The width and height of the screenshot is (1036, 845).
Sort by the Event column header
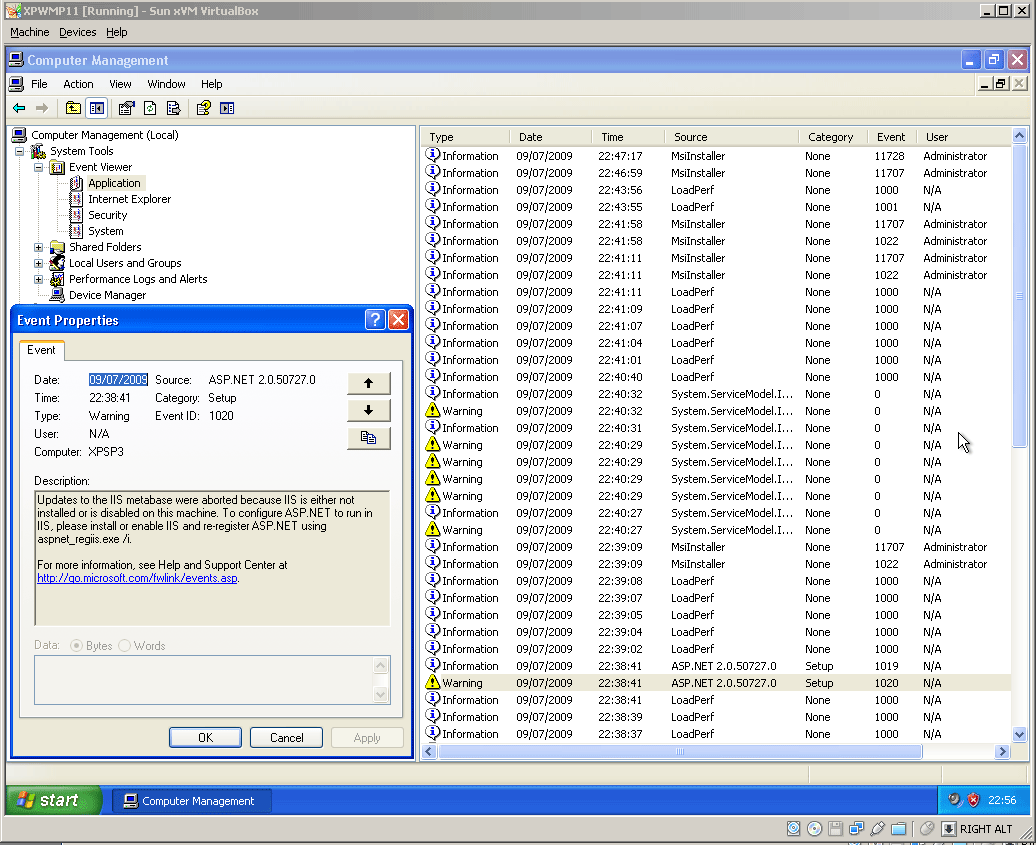pos(892,137)
